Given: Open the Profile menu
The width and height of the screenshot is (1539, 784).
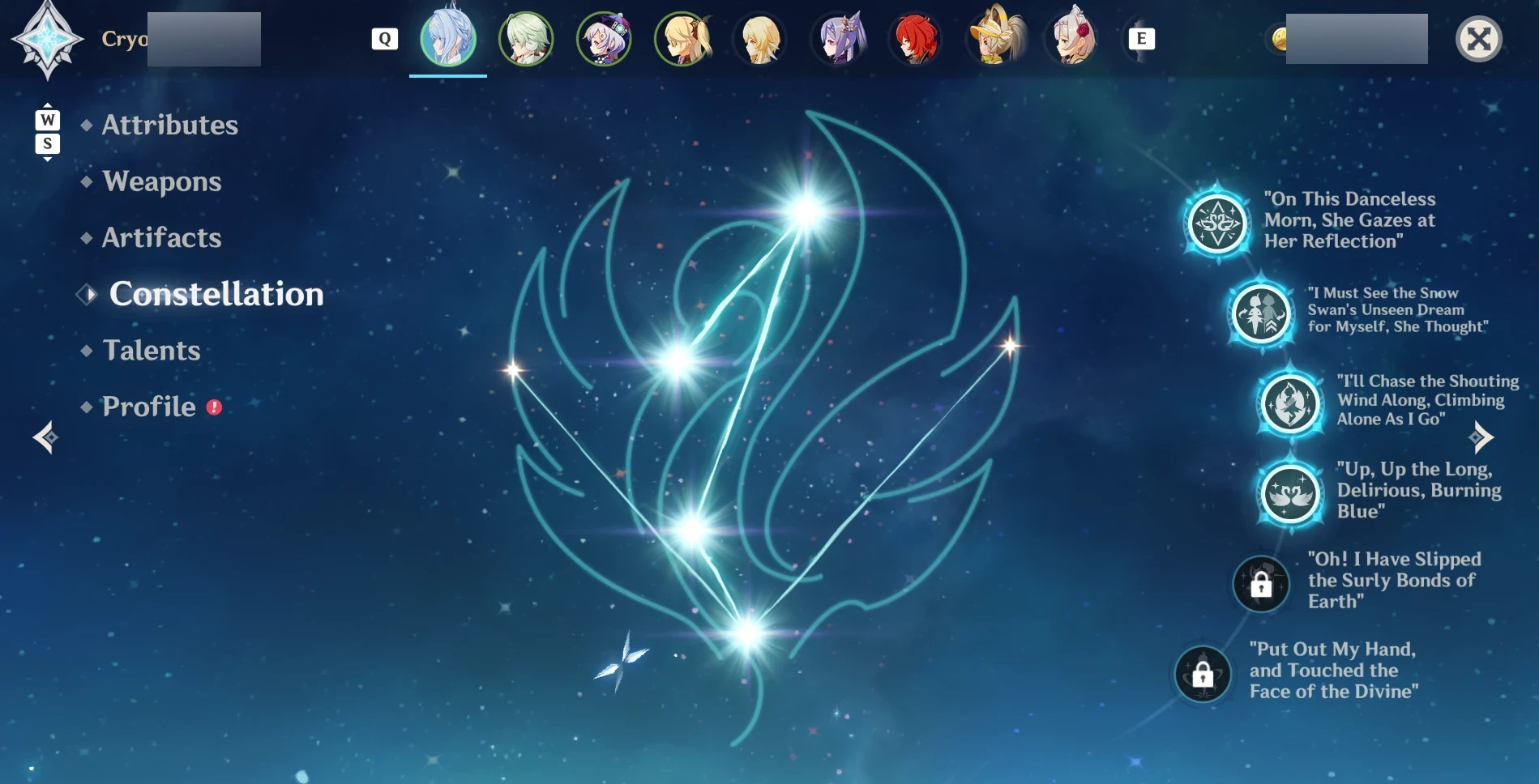Looking at the screenshot, I should (x=149, y=407).
